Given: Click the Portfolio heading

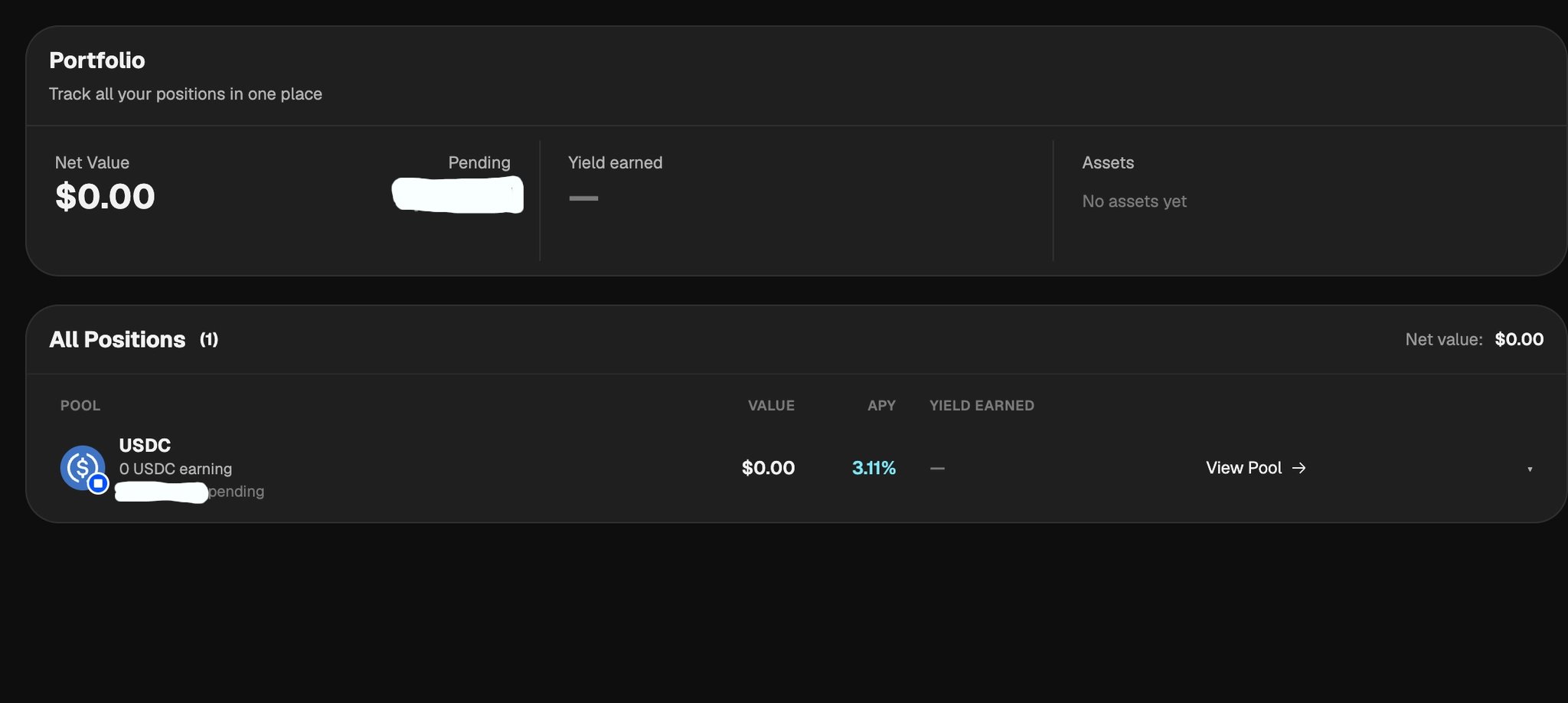Looking at the screenshot, I should point(96,60).
